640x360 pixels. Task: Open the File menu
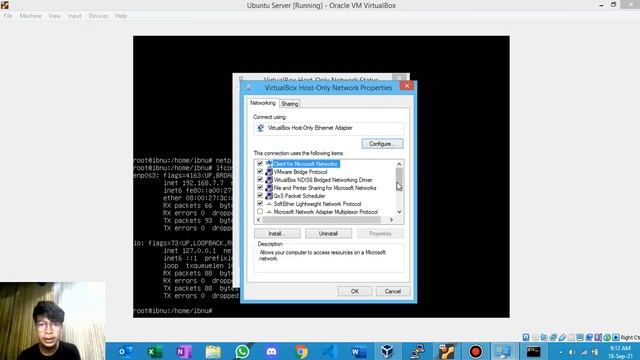click(x=8, y=16)
